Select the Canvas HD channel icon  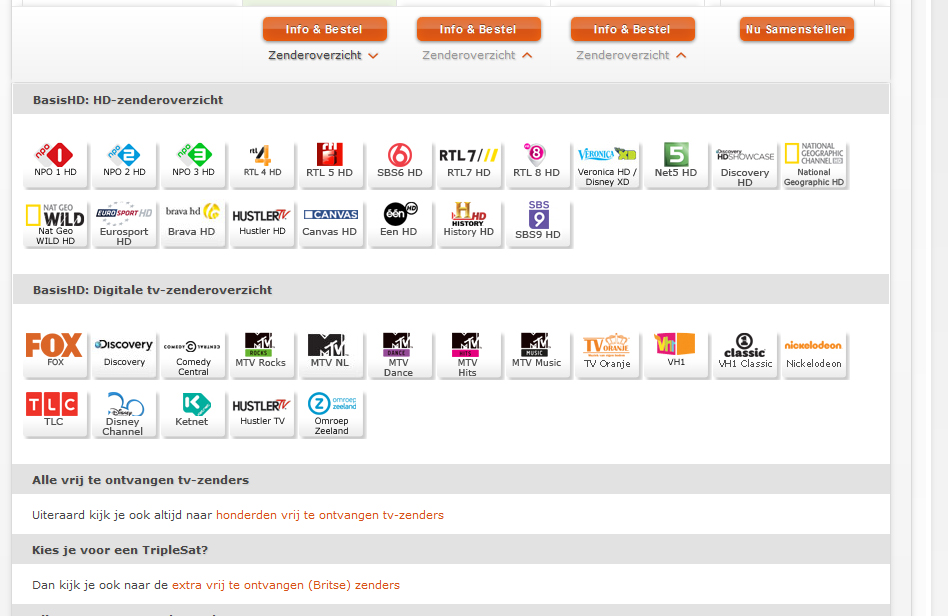(331, 224)
